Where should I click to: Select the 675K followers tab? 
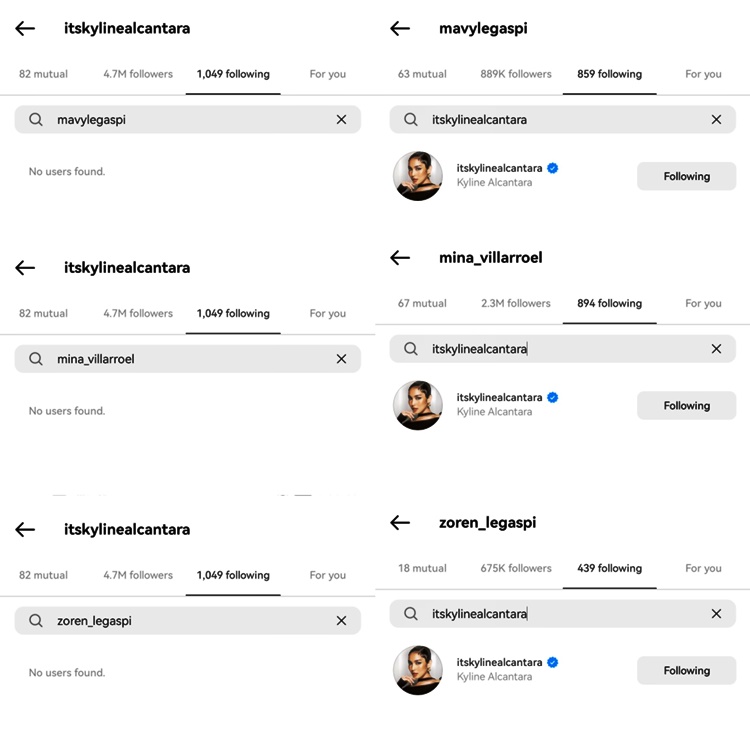[x=516, y=568]
